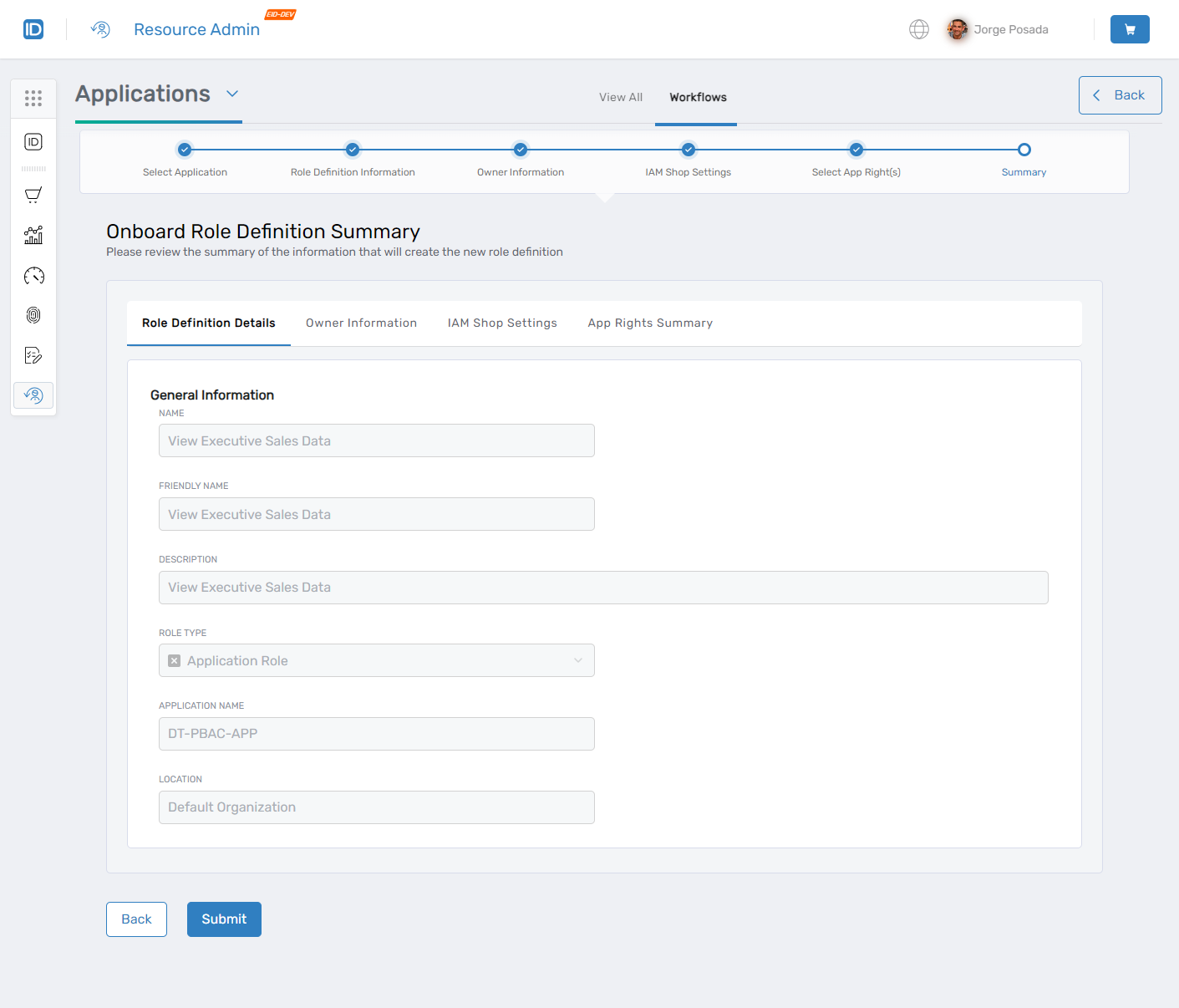Image resolution: width=1179 pixels, height=1008 pixels.
Task: Click the top-right Back button
Action: pyautogui.click(x=1120, y=95)
